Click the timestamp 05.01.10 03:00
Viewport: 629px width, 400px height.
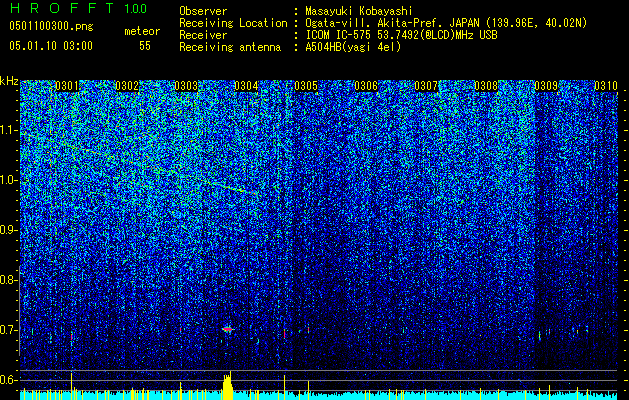coord(51,46)
